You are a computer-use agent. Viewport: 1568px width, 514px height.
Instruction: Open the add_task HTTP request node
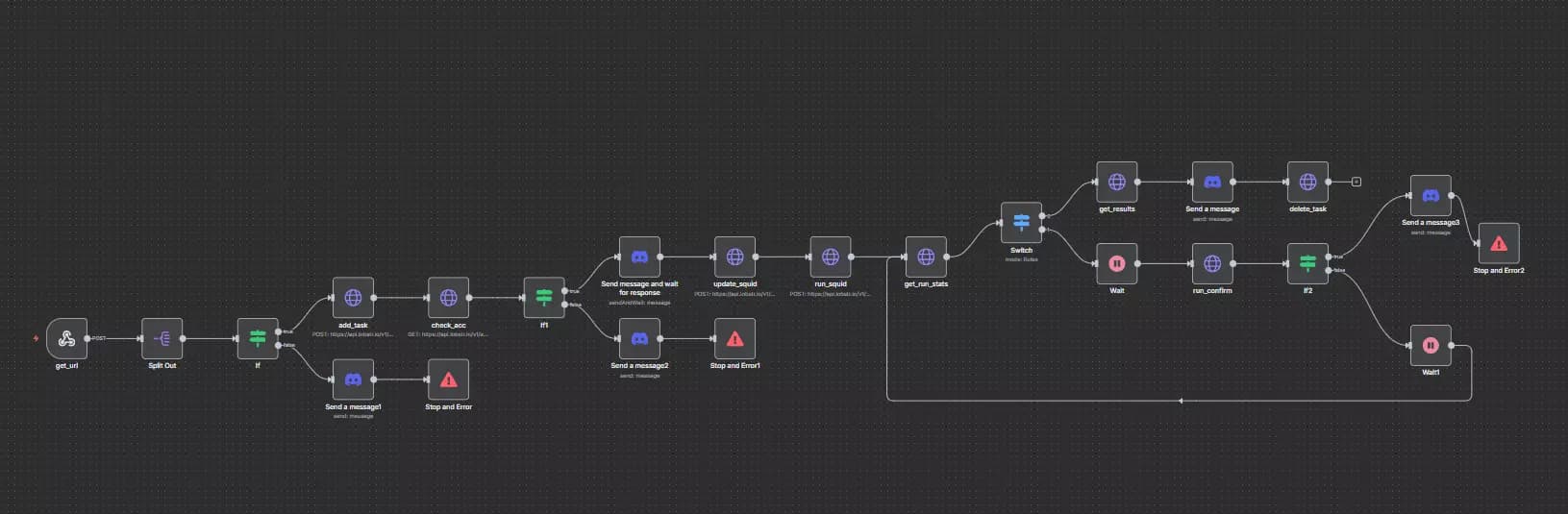(353, 298)
